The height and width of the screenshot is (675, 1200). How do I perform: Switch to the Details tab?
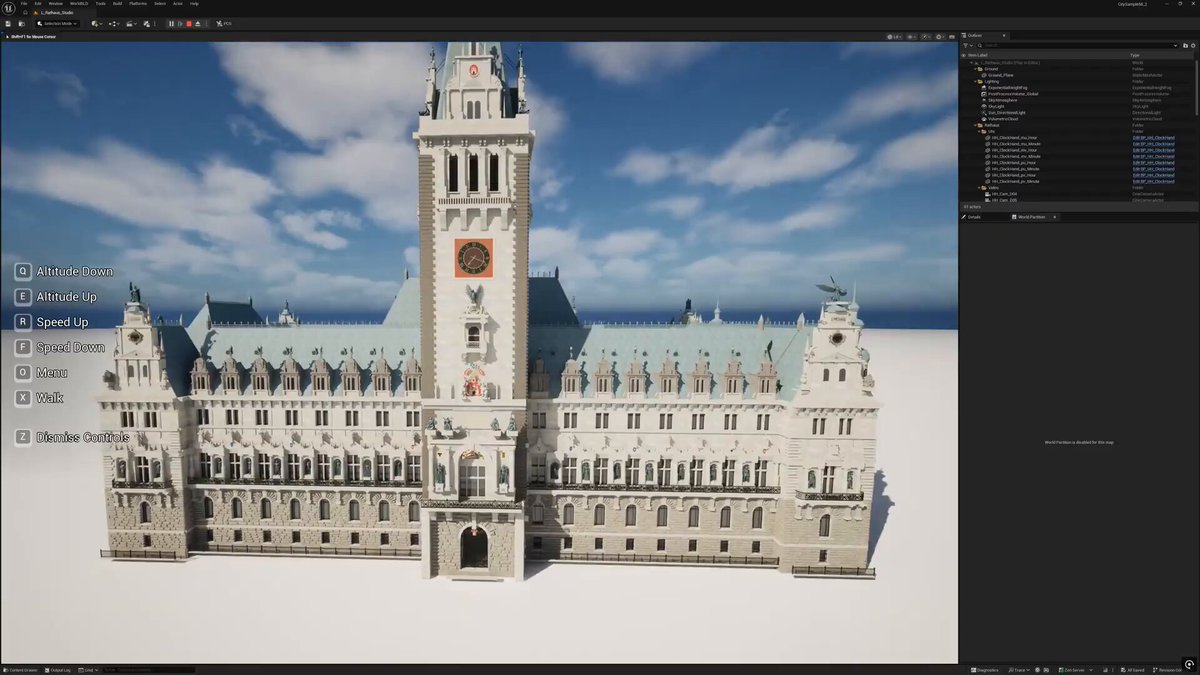pyautogui.click(x=972, y=217)
